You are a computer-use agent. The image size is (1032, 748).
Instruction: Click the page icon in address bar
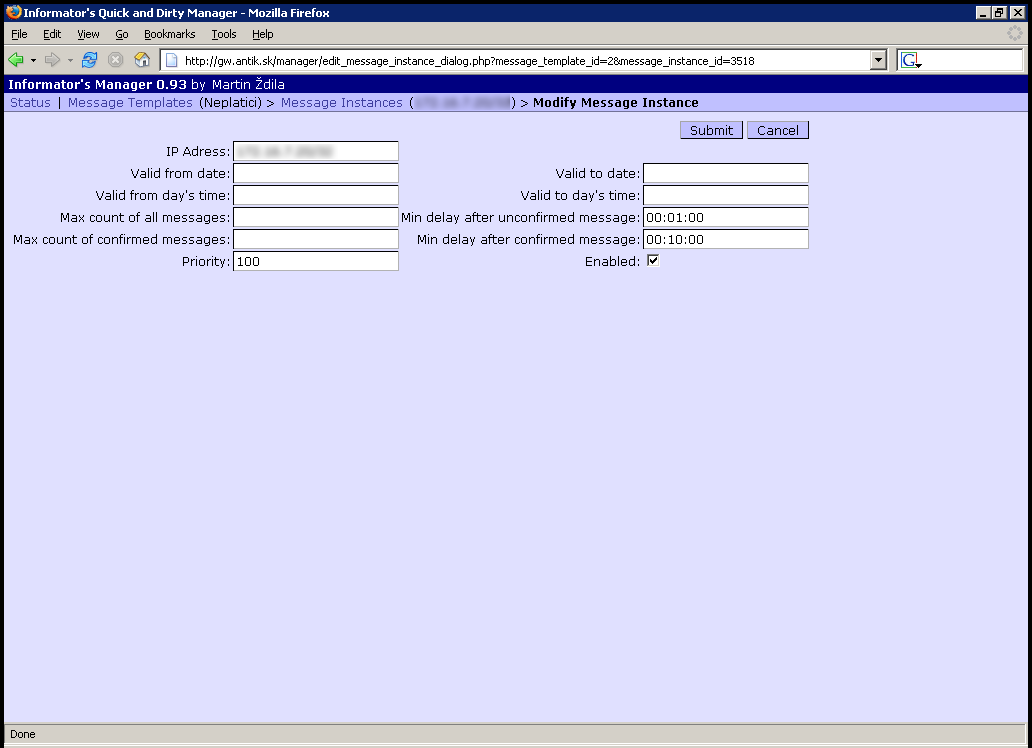click(x=171, y=61)
